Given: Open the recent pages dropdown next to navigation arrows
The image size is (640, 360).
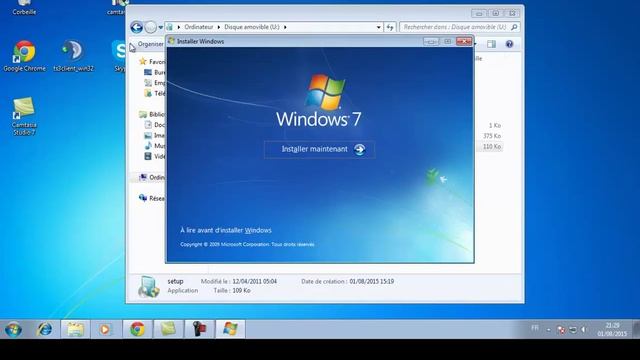Looking at the screenshot, I should (x=160, y=27).
